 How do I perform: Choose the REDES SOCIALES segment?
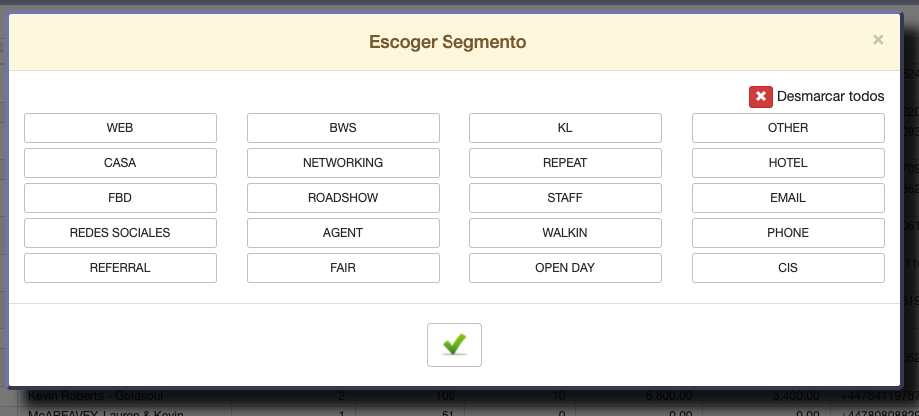point(120,233)
